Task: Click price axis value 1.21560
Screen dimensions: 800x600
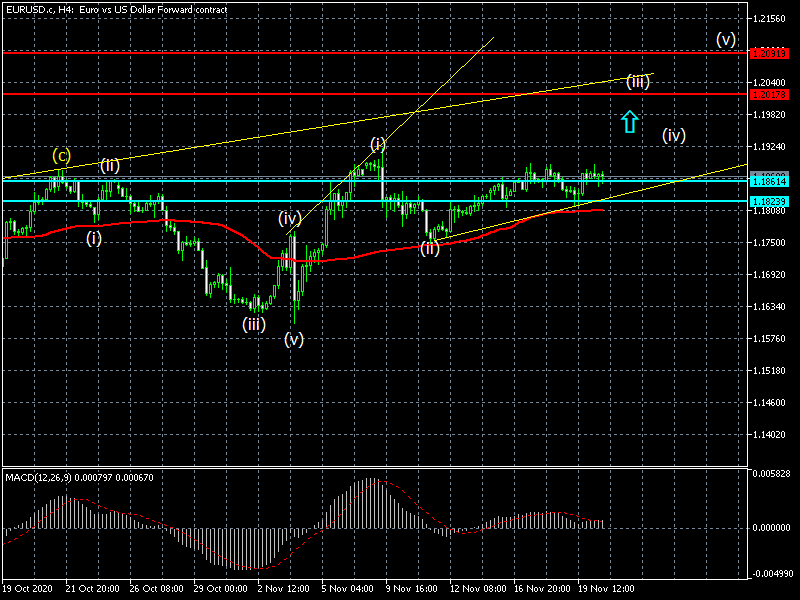Action: (769, 19)
